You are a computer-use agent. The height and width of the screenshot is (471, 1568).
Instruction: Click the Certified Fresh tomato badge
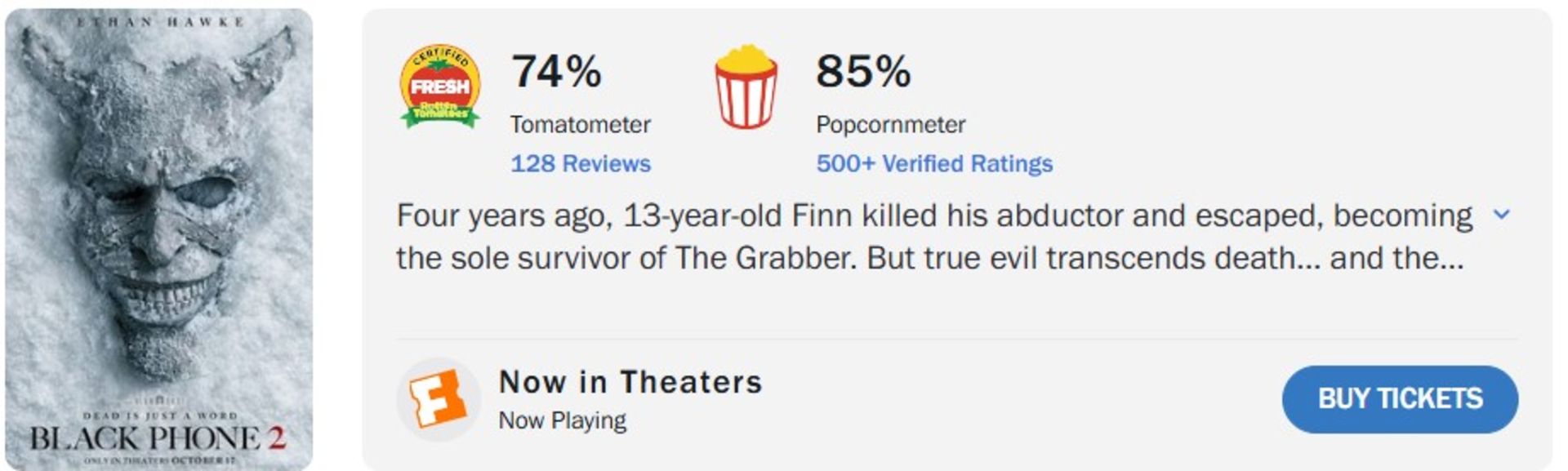(439, 87)
